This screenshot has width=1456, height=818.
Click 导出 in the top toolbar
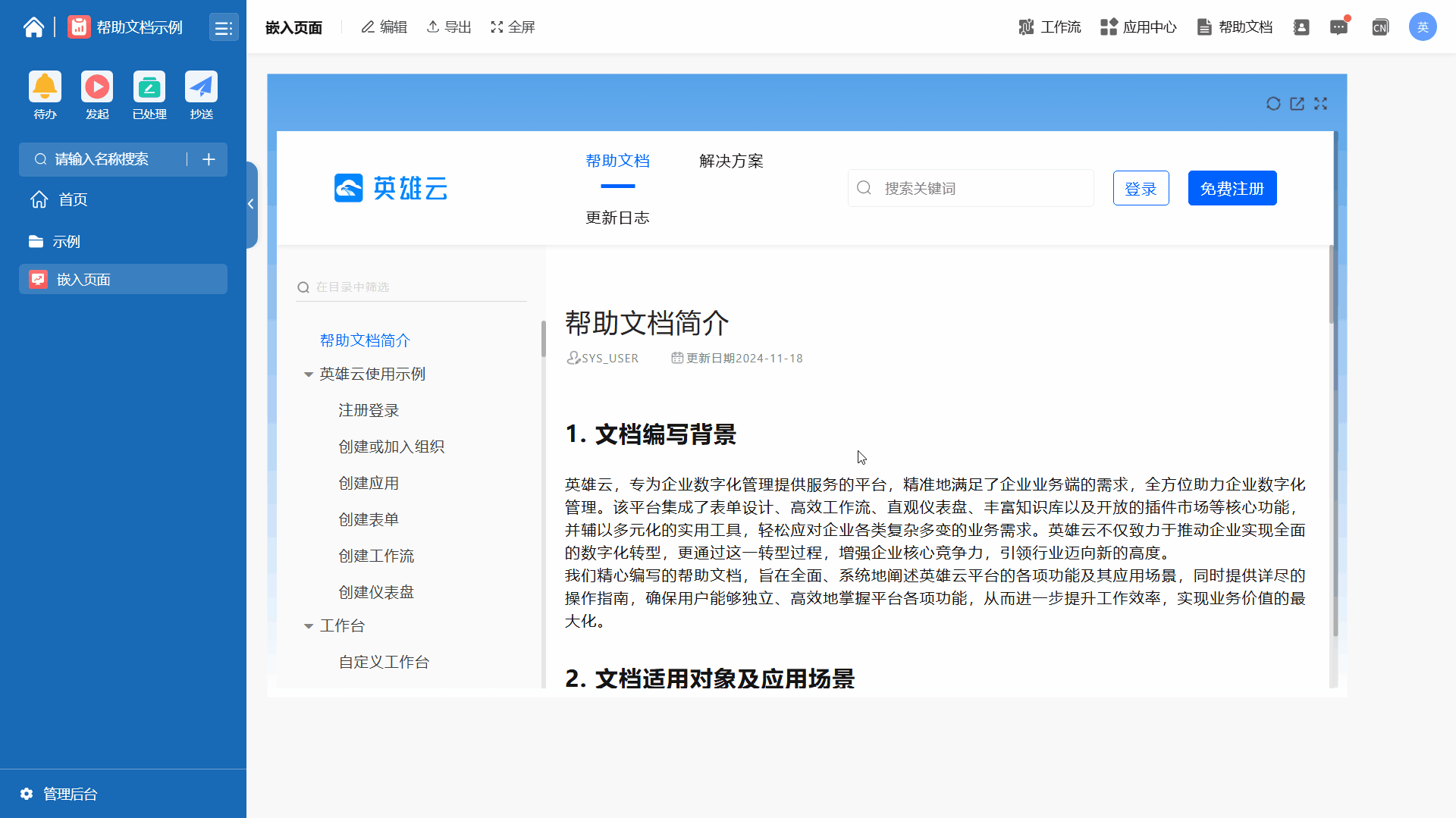(449, 27)
